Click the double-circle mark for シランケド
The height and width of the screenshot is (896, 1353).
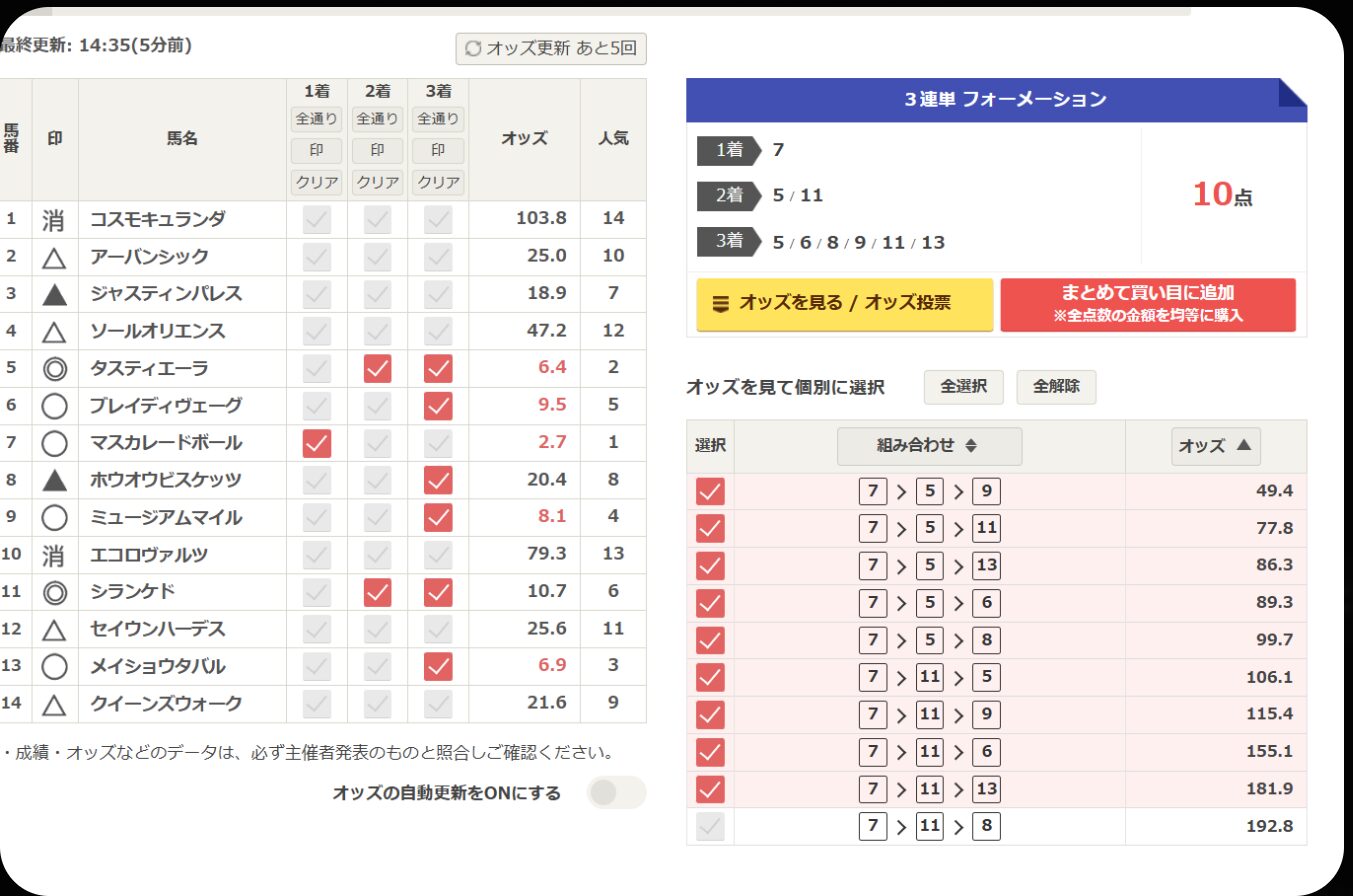tap(55, 592)
